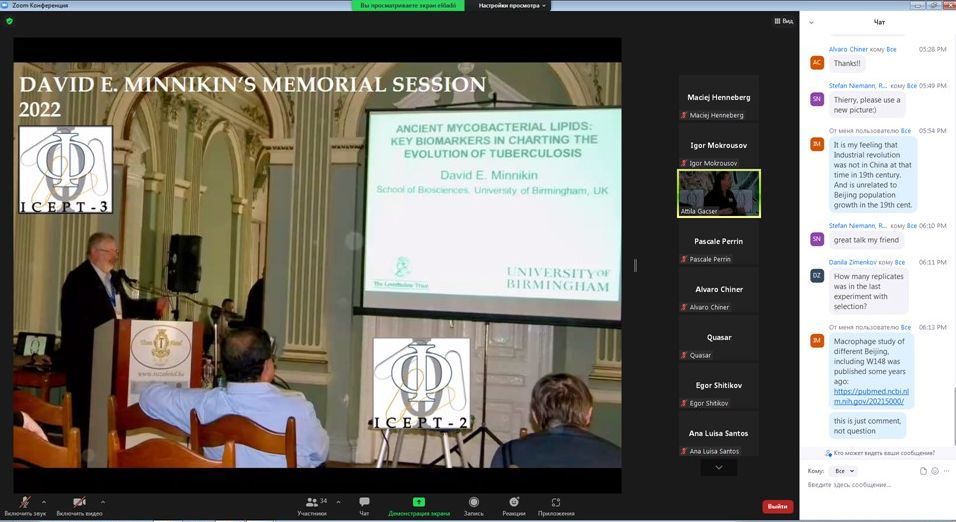Show more participants with down chevron
Screen dimensions: 956x522
(x=719, y=468)
